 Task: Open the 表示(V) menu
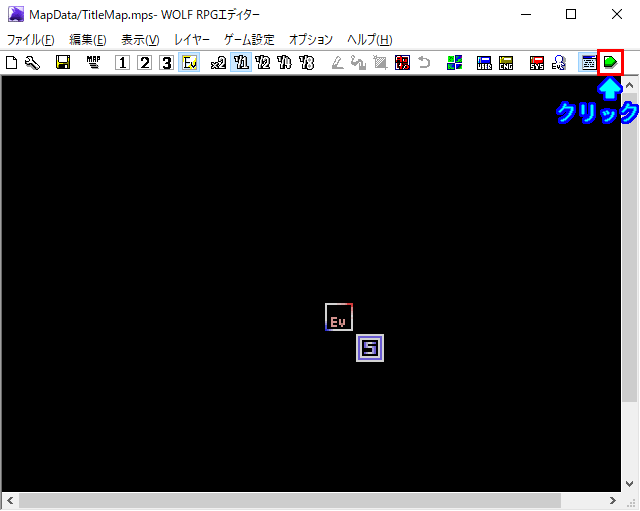pyautogui.click(x=140, y=40)
